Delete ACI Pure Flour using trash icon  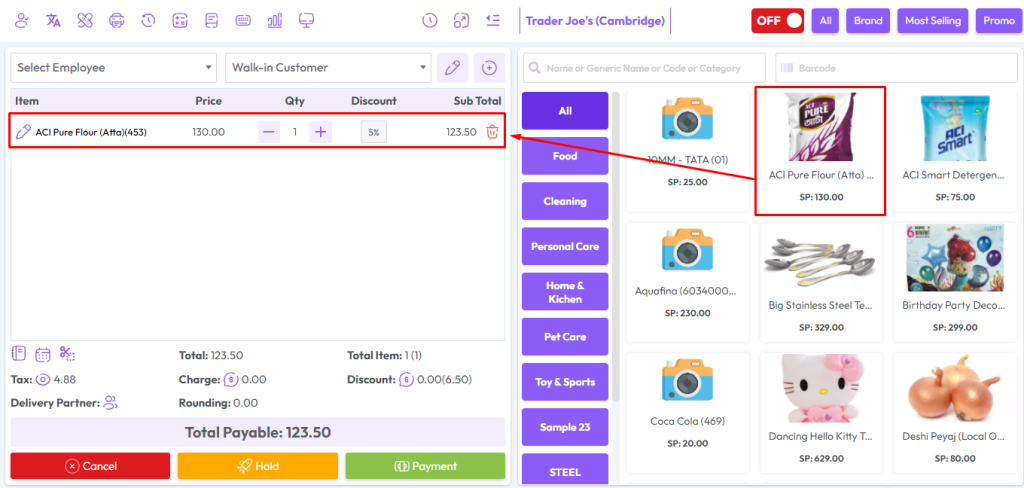(492, 132)
